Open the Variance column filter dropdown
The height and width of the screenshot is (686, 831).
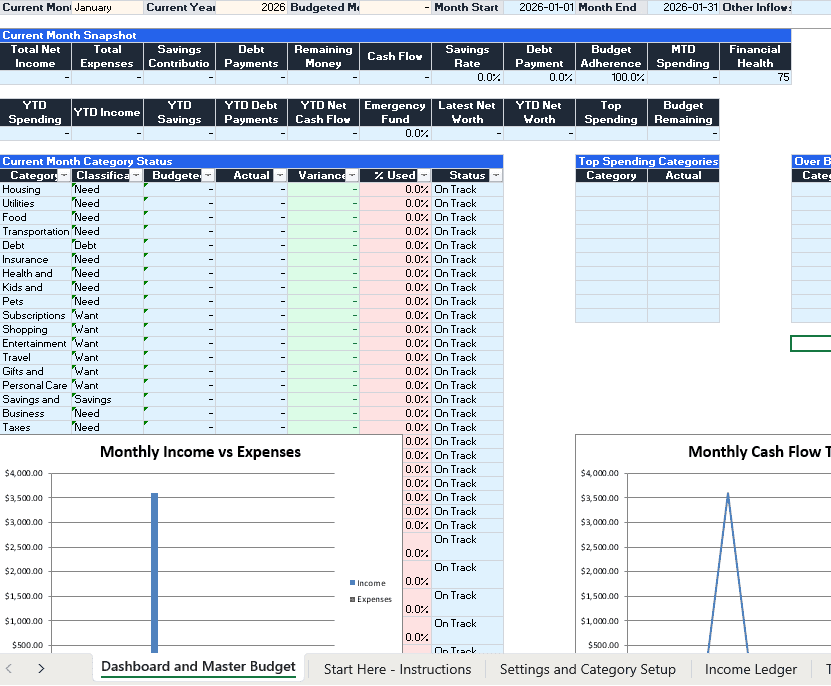pos(352,175)
